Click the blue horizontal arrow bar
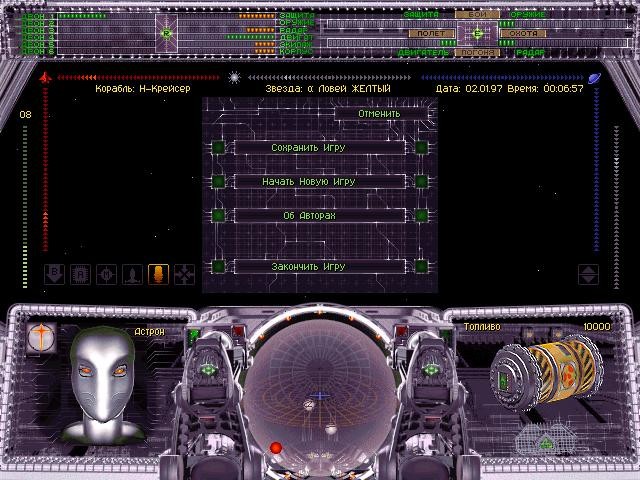The image size is (640, 480). (x=502, y=78)
